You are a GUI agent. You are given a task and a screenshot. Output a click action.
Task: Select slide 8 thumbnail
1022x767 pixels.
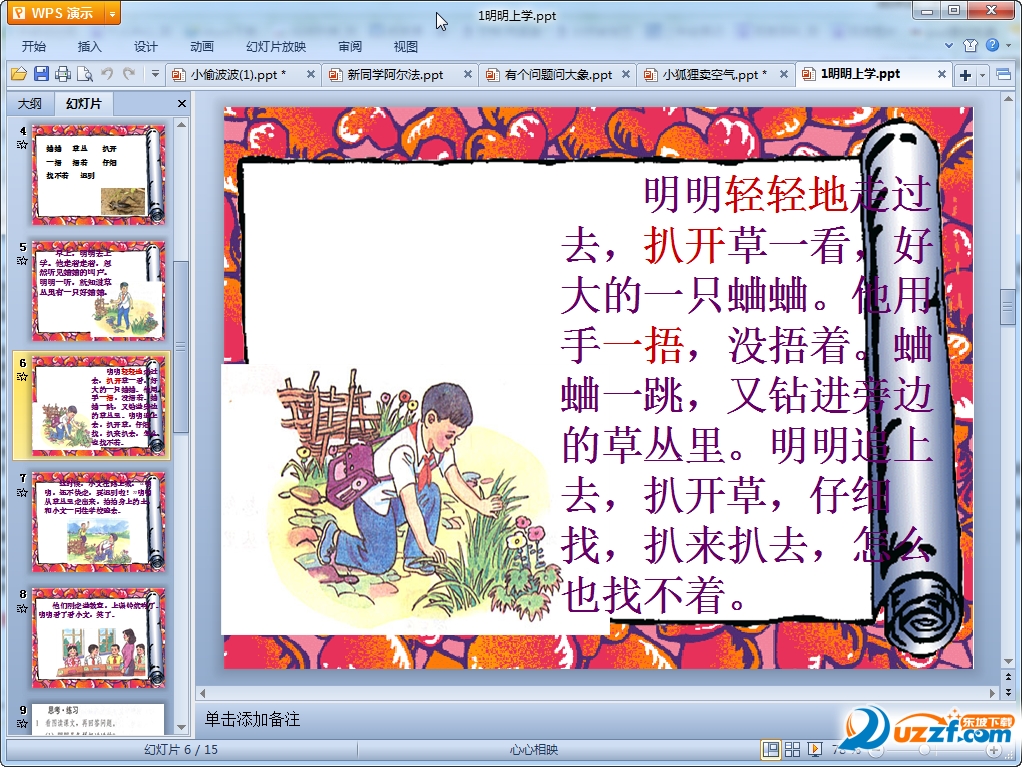(x=98, y=637)
